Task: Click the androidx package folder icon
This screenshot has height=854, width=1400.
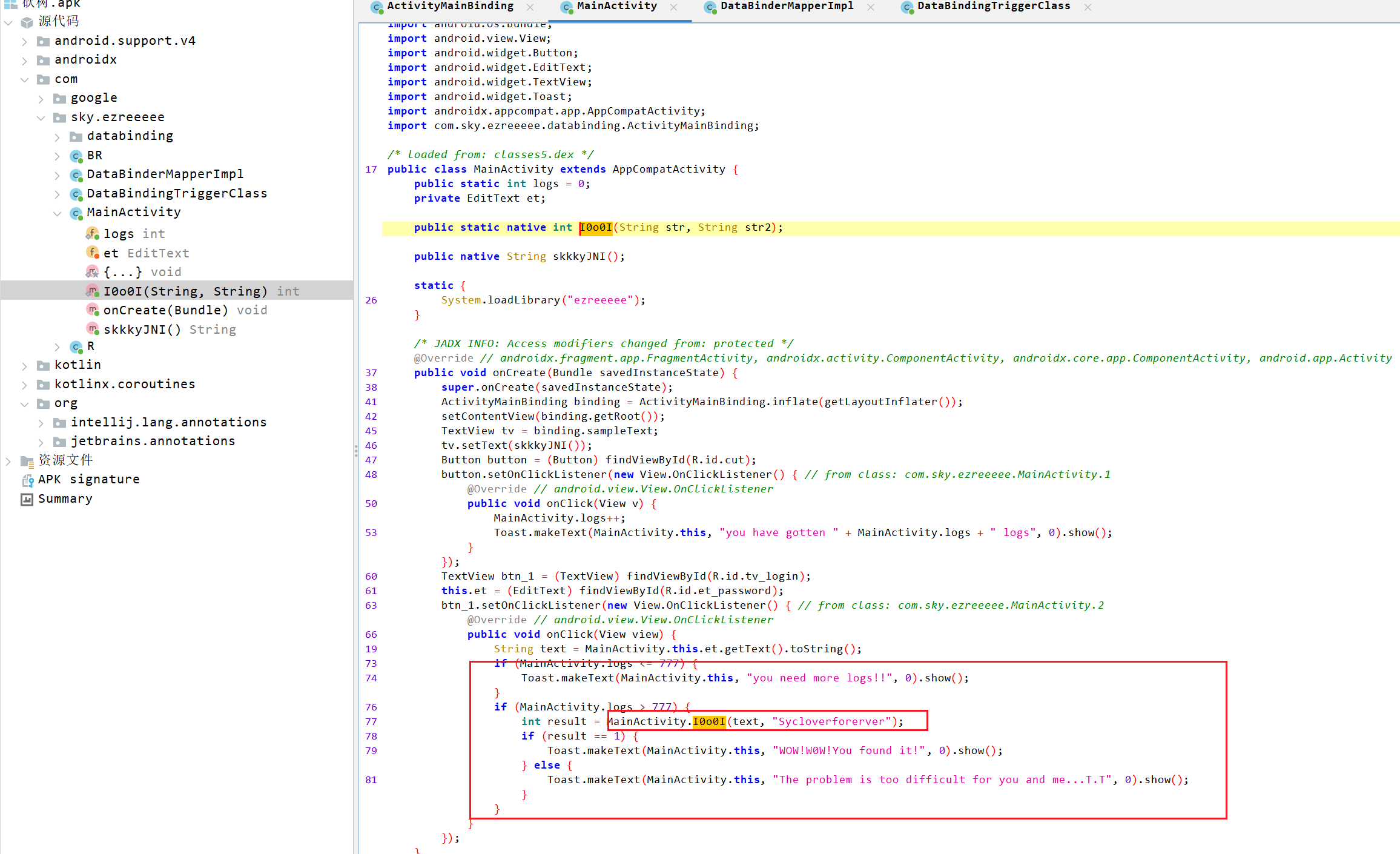Action: point(43,60)
